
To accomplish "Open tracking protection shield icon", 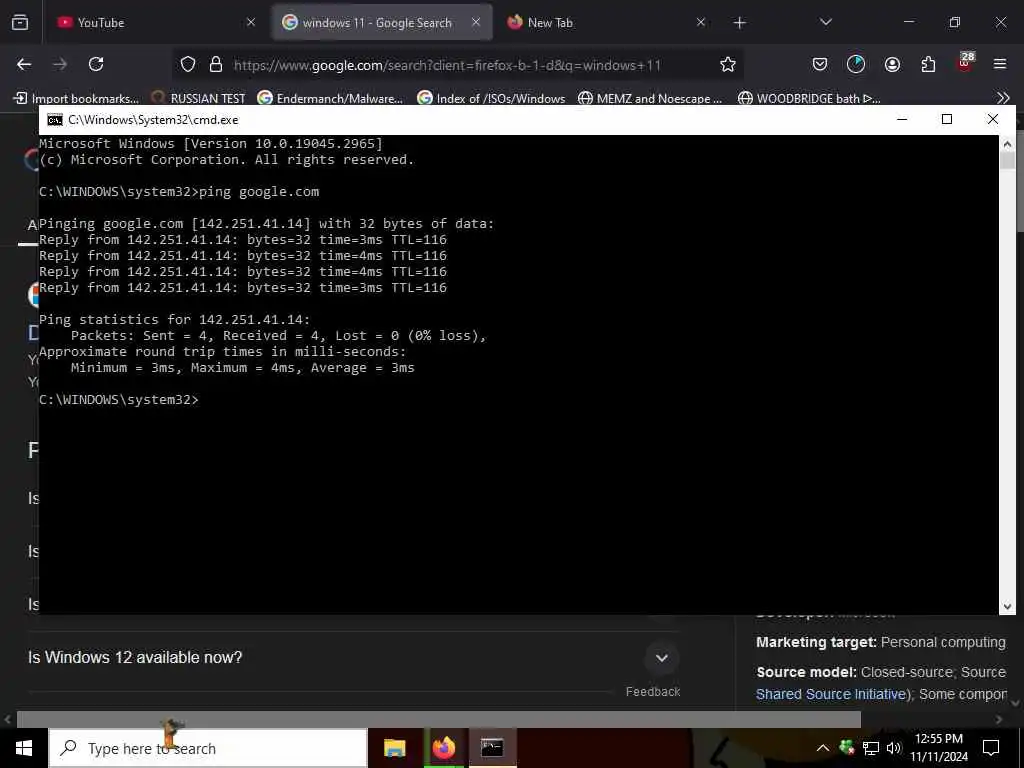I will (188, 64).
